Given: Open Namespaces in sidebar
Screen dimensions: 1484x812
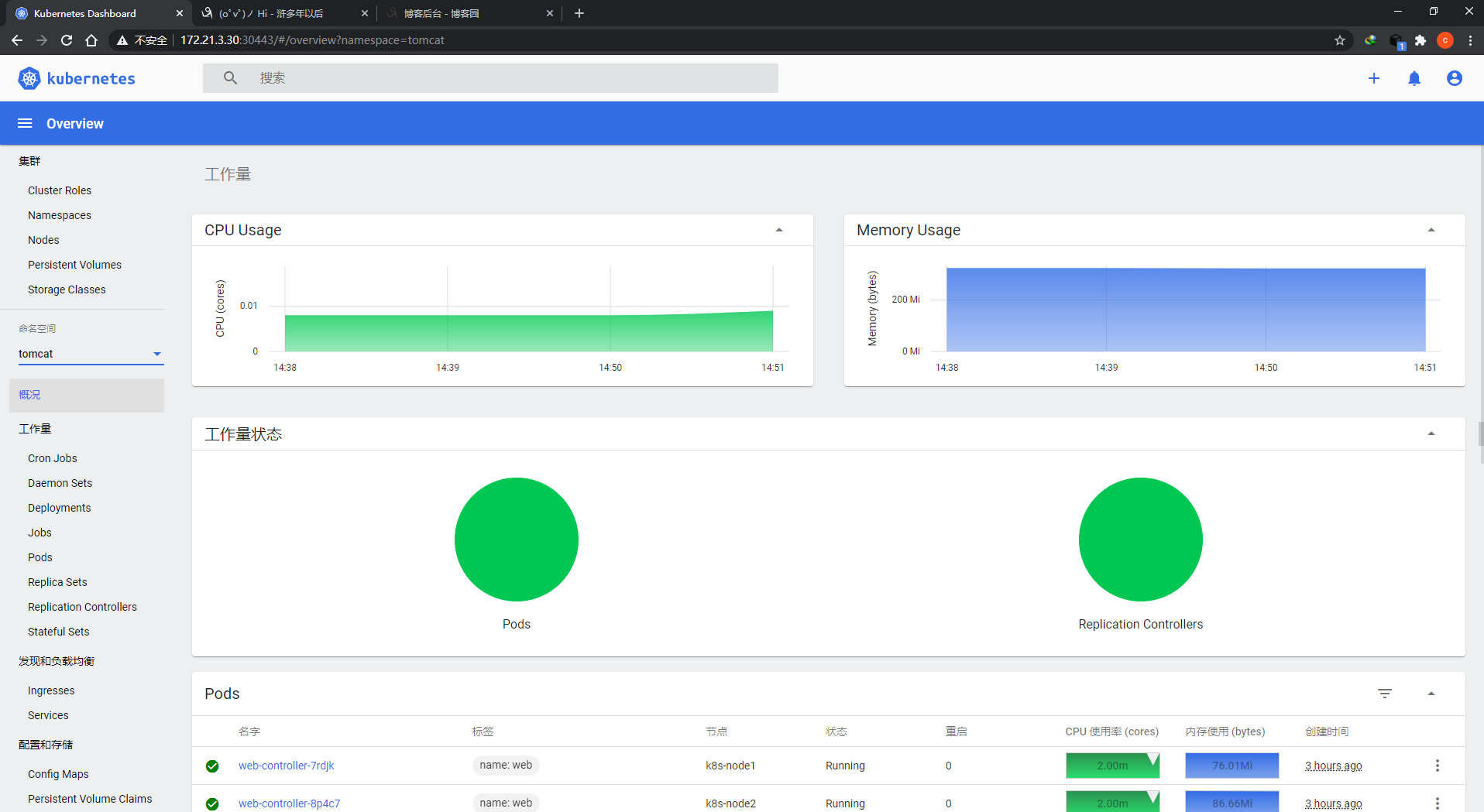Looking at the screenshot, I should [60, 215].
